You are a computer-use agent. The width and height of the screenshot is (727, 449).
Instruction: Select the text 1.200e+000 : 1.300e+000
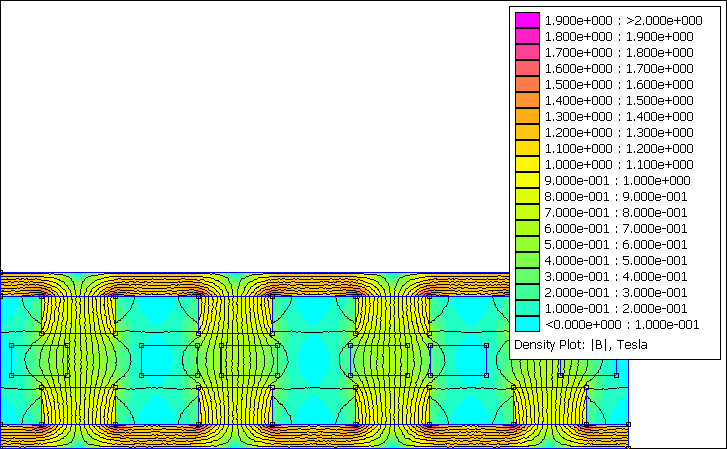point(619,133)
